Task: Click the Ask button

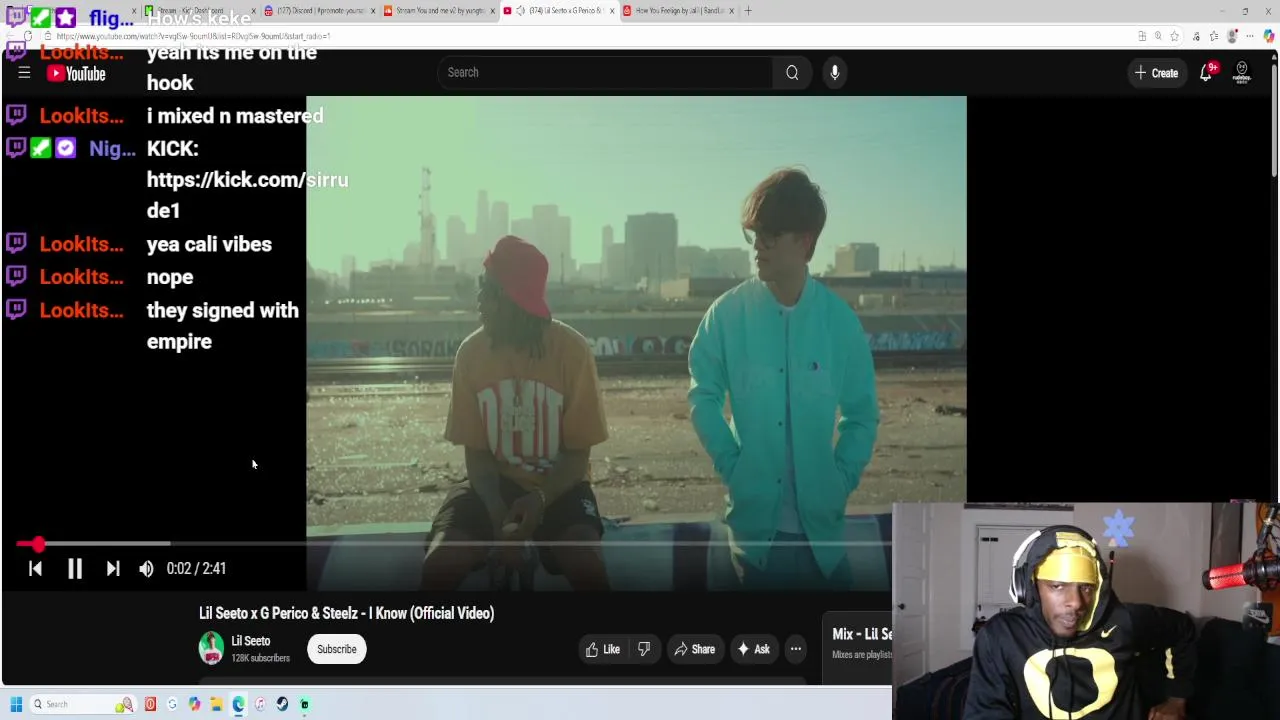Action: (x=753, y=649)
